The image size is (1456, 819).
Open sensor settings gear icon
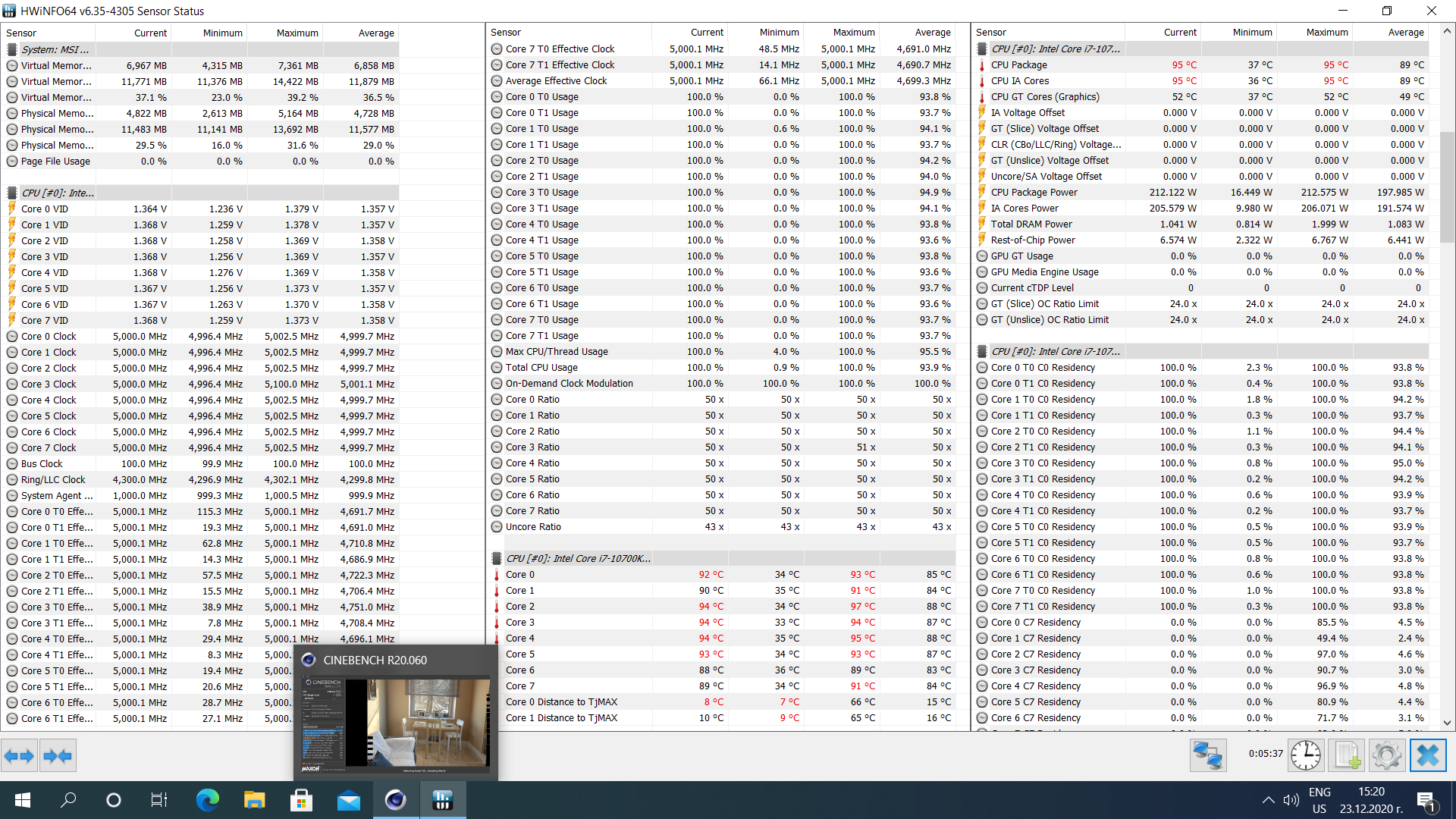1387,755
